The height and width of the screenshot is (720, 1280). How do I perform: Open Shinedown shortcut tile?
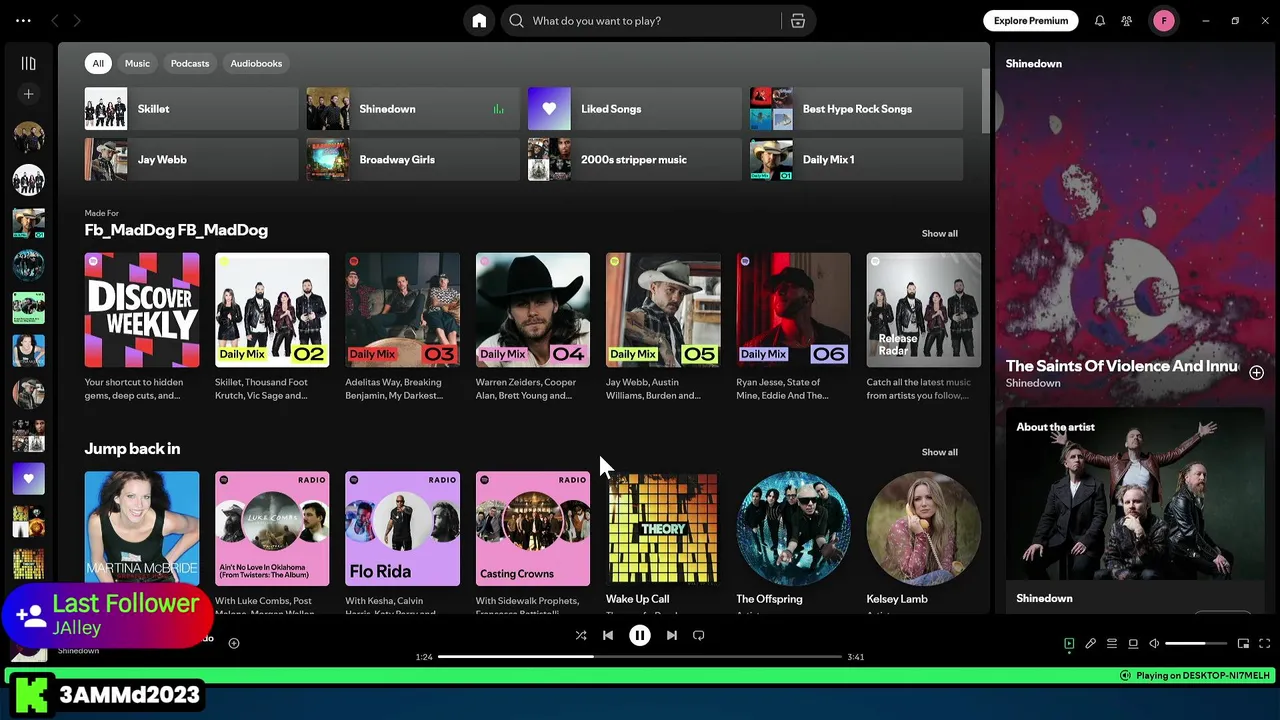[x=413, y=109]
